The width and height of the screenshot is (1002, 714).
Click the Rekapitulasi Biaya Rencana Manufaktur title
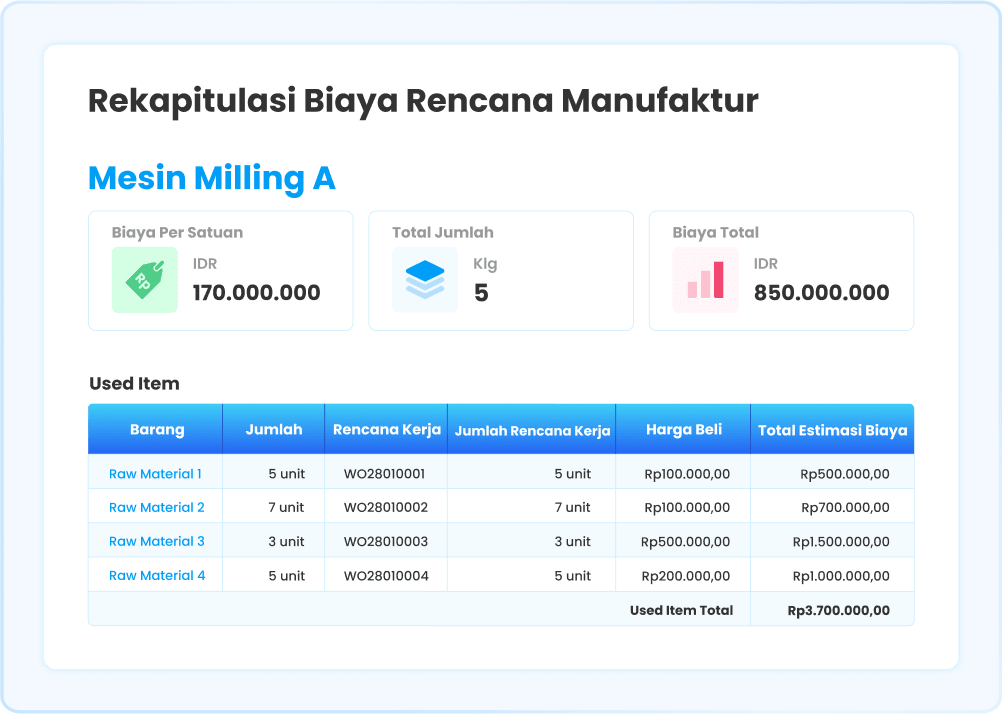pyautogui.click(x=423, y=100)
